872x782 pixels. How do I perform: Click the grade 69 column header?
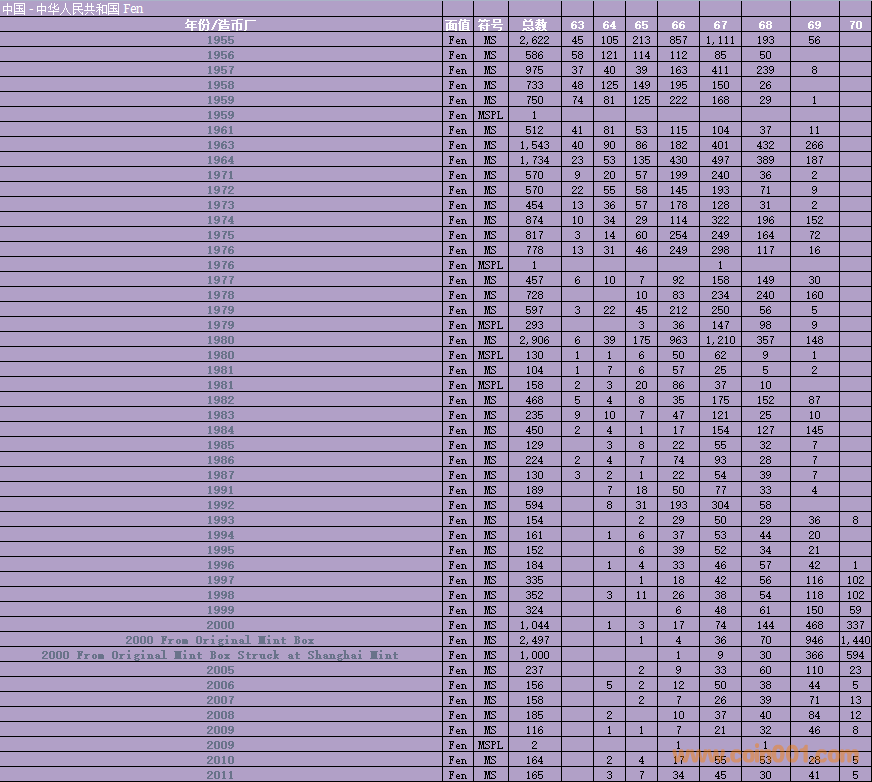coord(814,24)
